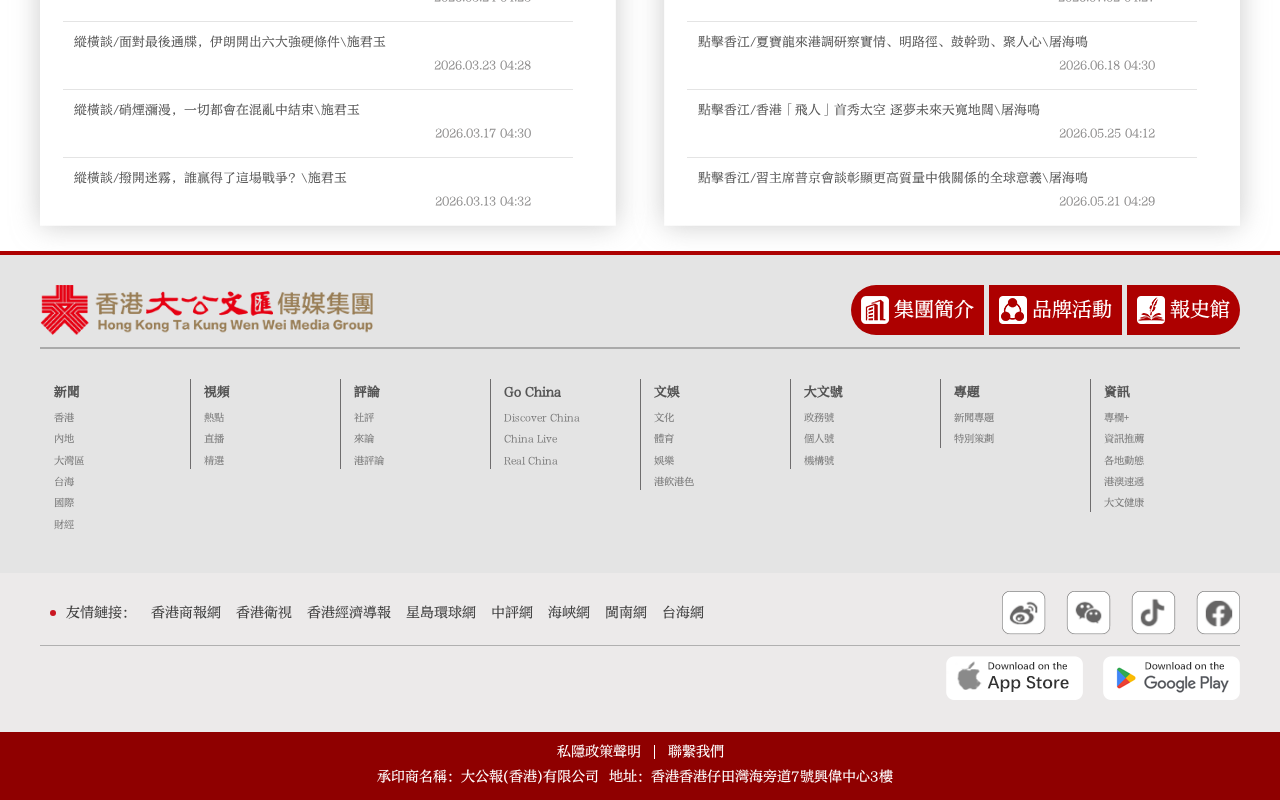Viewport: 1280px width, 800px height.
Task: Open article 點擊香江/香港「飛人」肖秀太空
Action: 868,110
